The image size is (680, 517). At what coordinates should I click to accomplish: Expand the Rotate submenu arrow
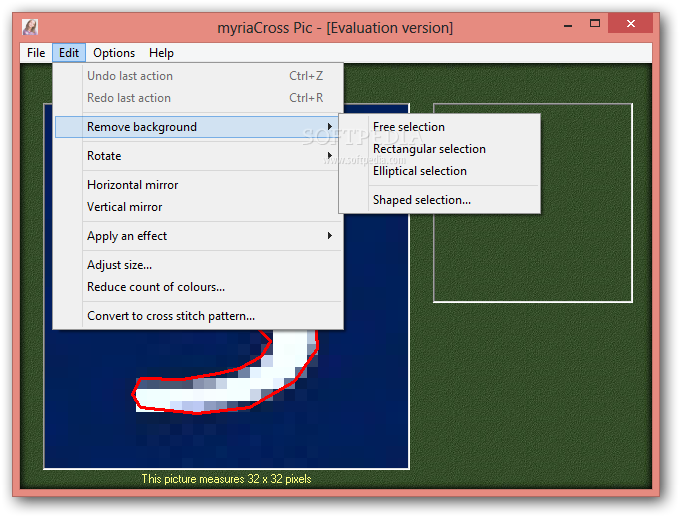(x=330, y=156)
